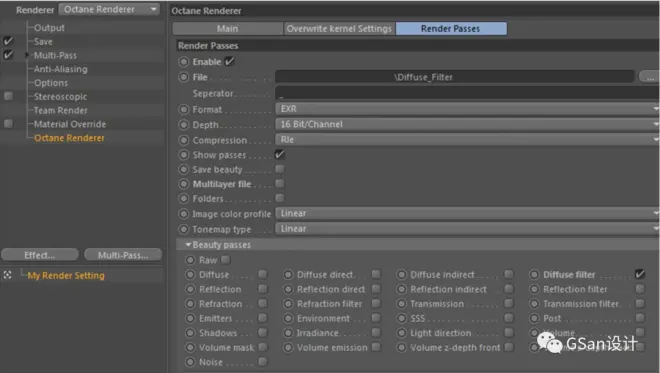This screenshot has width=660, height=373.
Task: Enable the Raw beauty pass checkbox
Action: (x=226, y=260)
